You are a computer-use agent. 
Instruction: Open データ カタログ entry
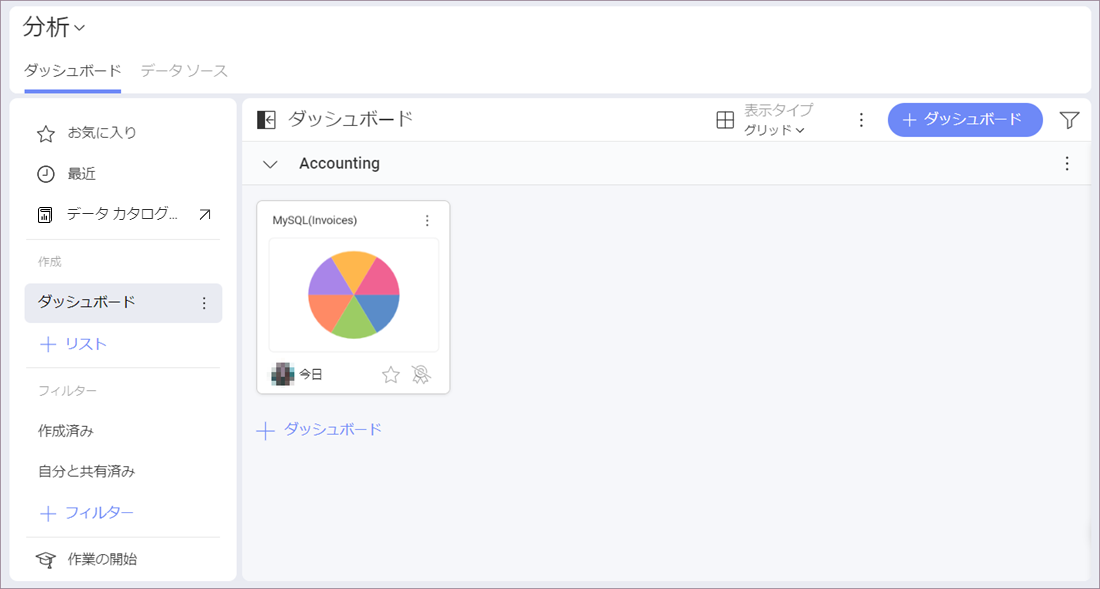(123, 215)
